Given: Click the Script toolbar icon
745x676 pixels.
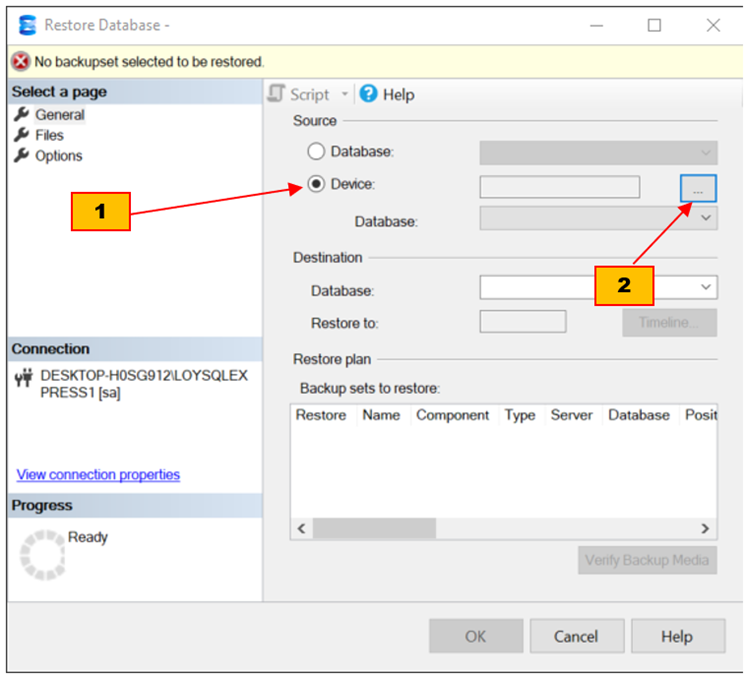Looking at the screenshot, I should pos(277,94).
